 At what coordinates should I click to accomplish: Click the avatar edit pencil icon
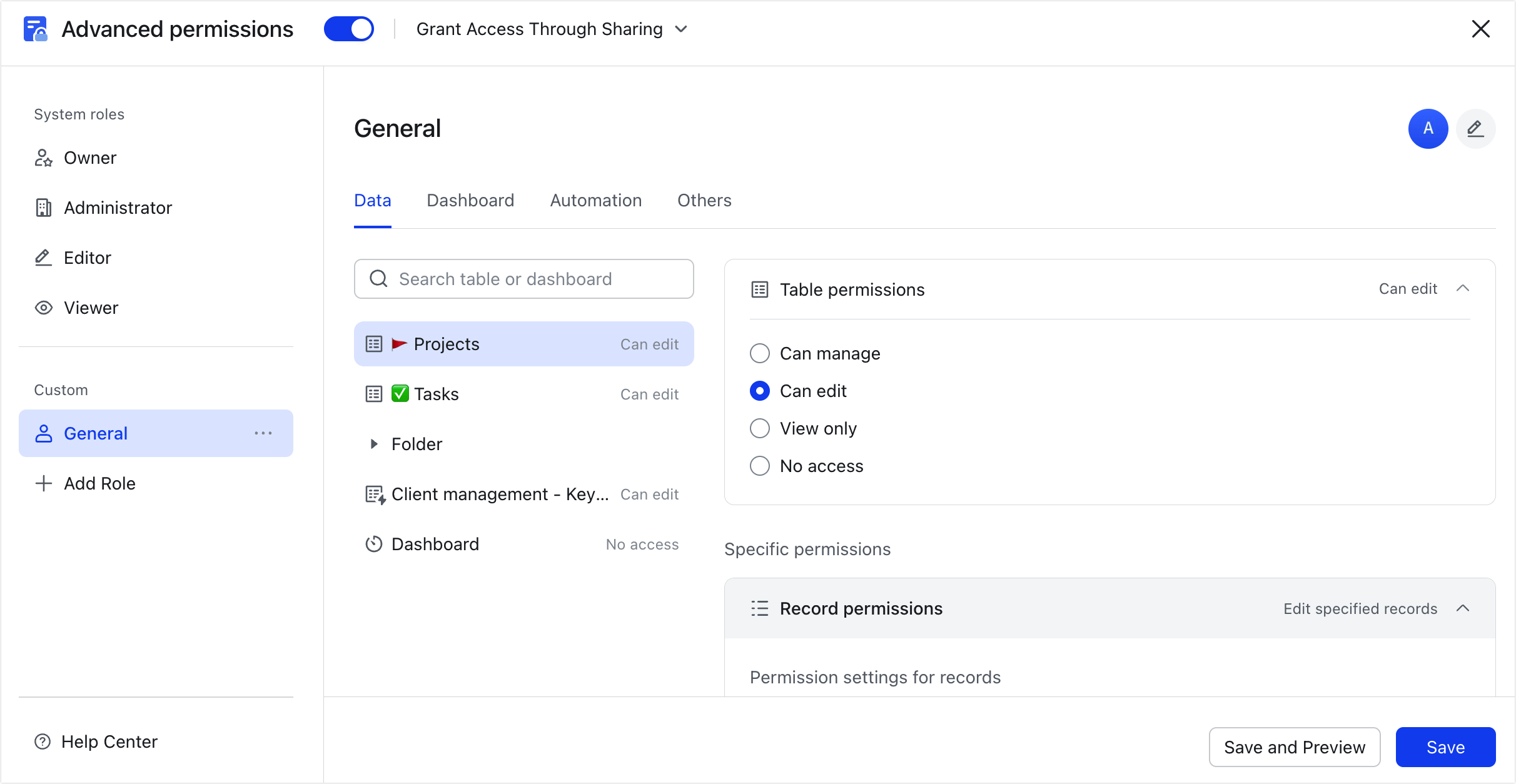pos(1475,128)
